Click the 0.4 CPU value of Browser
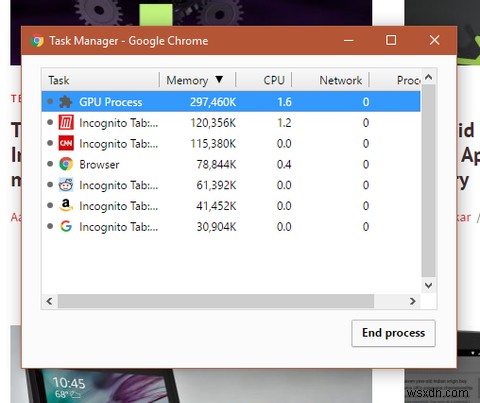This screenshot has width=480, height=403. [x=284, y=164]
